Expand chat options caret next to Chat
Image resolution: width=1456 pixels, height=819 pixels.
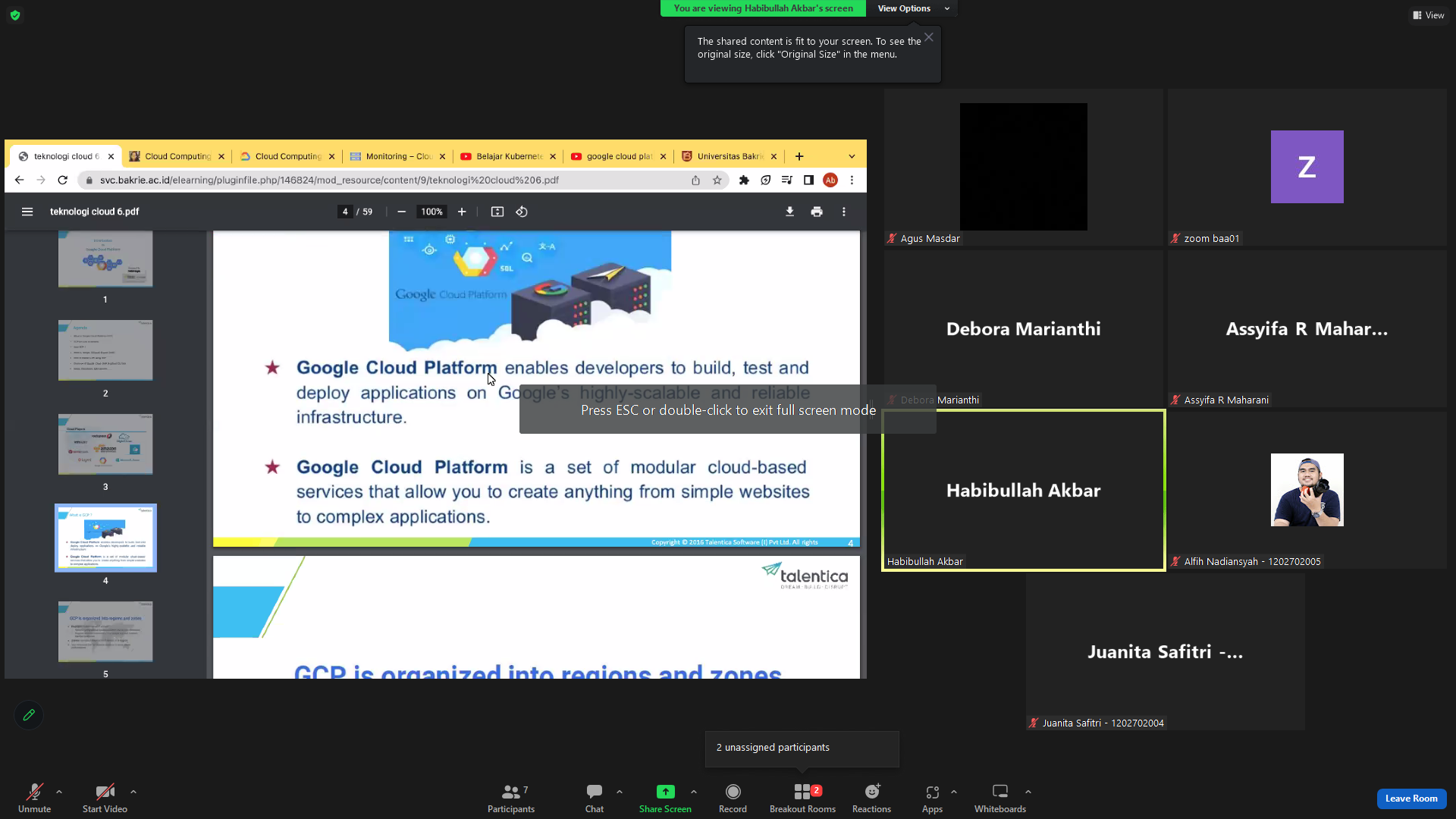(x=620, y=792)
